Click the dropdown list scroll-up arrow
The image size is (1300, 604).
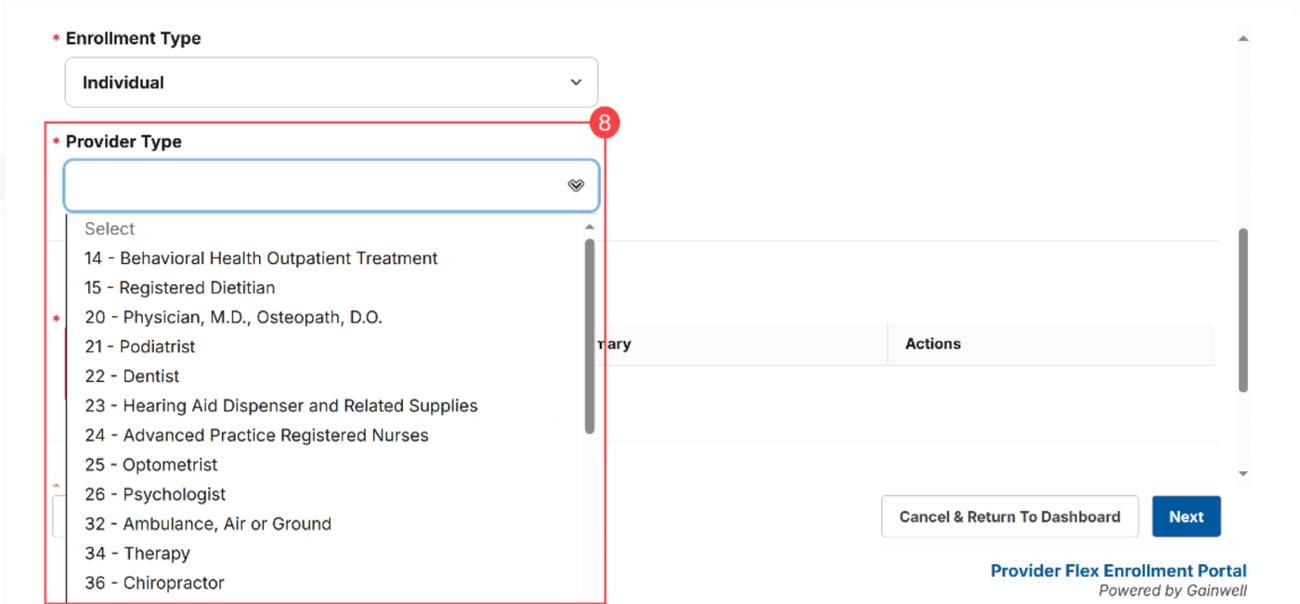(x=590, y=227)
